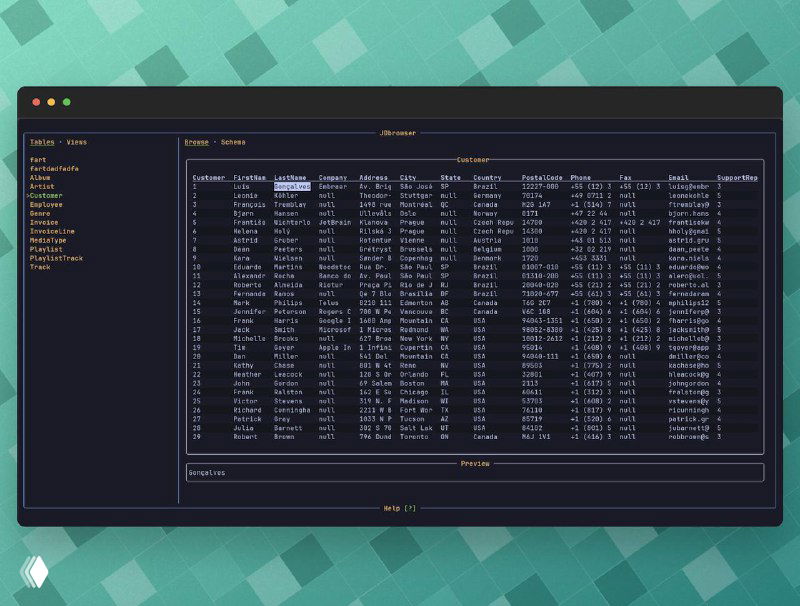This screenshot has height=606, width=800.
Task: Activate the Browse tab
Action: tap(196, 141)
